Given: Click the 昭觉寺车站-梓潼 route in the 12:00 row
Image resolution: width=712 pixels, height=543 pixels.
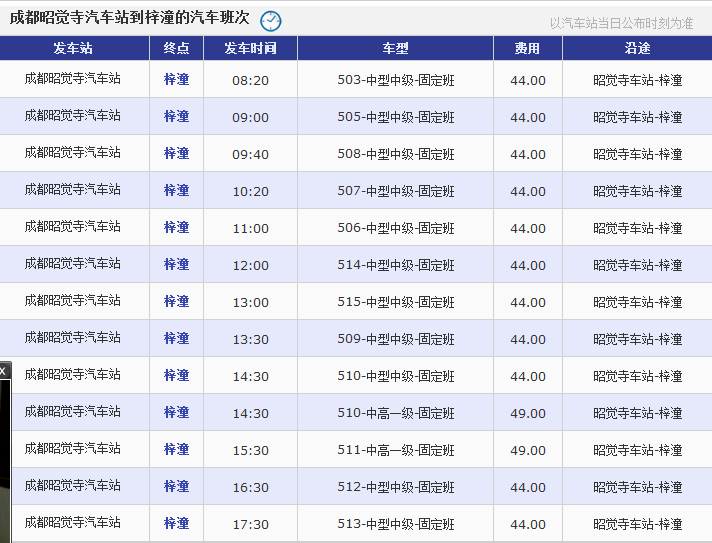Looking at the screenshot, I should [x=638, y=265].
